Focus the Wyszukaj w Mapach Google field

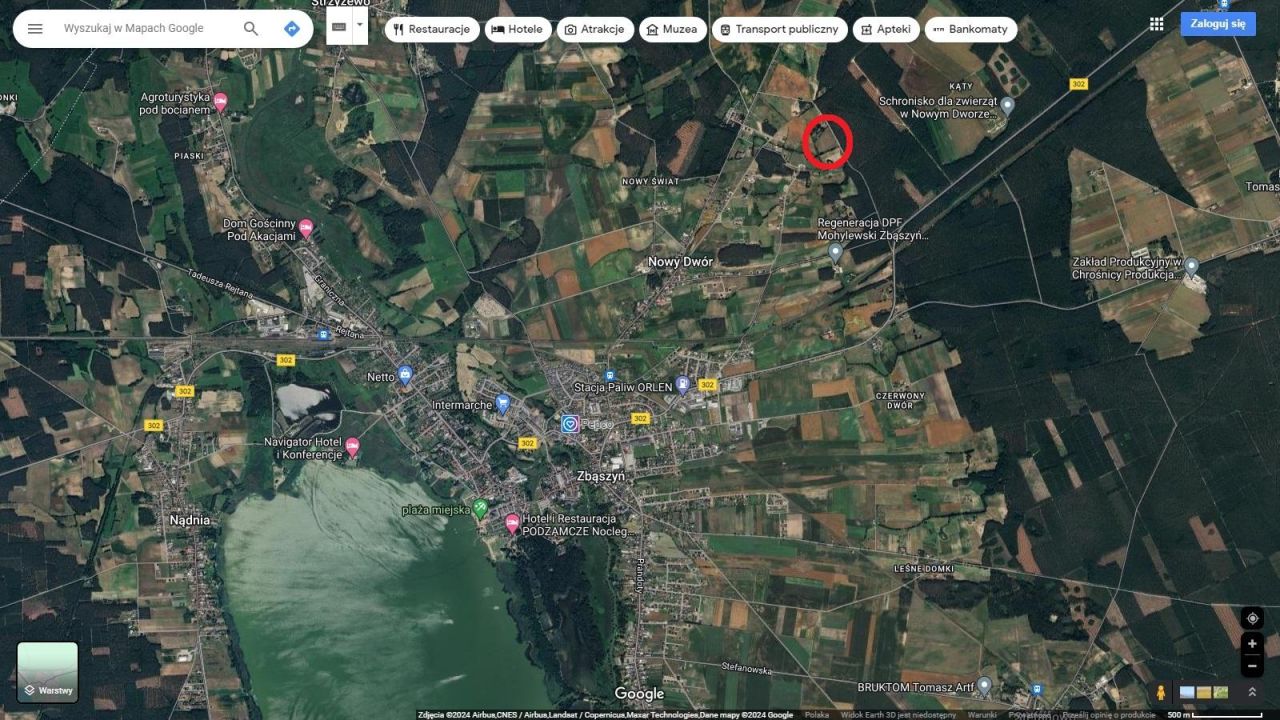[134, 29]
